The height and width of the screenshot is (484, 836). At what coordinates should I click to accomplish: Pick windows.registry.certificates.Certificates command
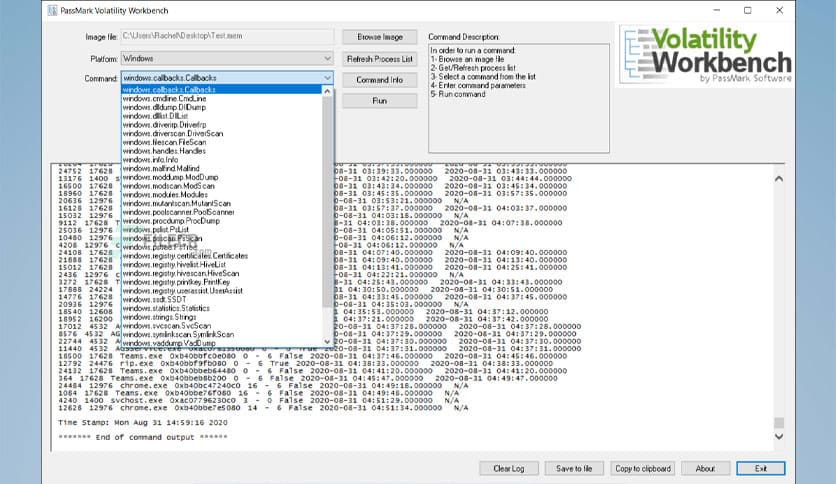221,256
